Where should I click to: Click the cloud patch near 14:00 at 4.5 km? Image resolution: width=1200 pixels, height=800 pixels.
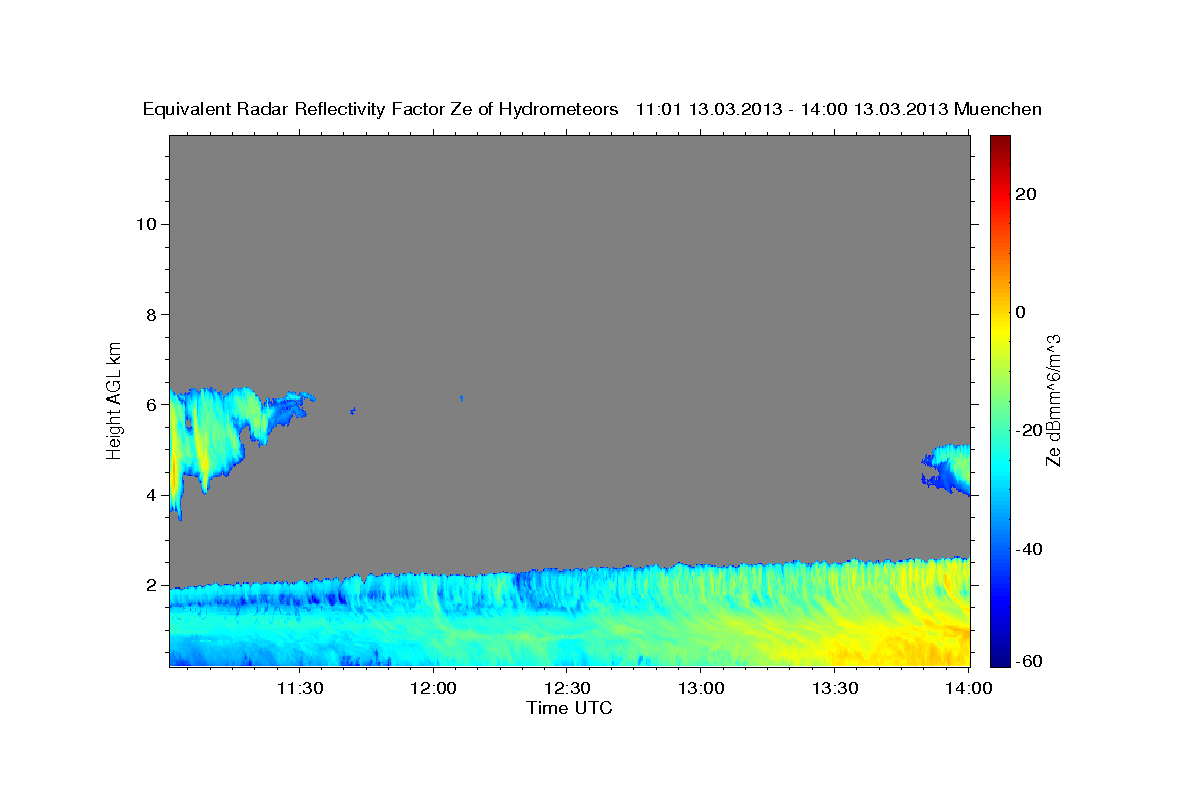[x=948, y=469]
